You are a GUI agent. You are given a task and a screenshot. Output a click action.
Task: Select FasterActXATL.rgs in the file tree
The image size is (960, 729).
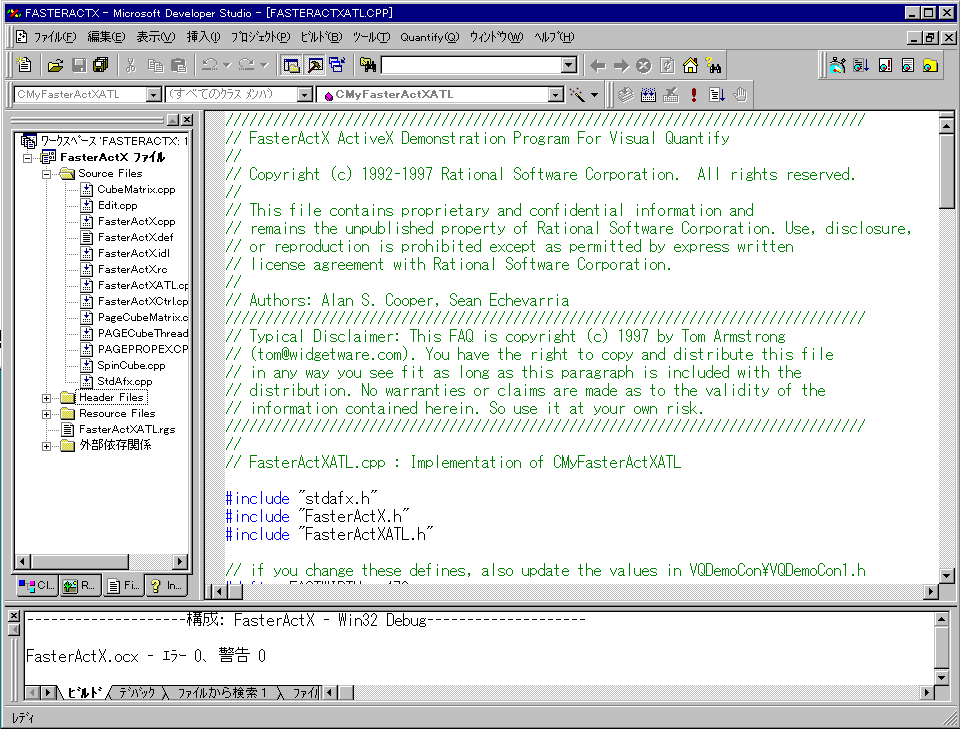click(x=126, y=430)
